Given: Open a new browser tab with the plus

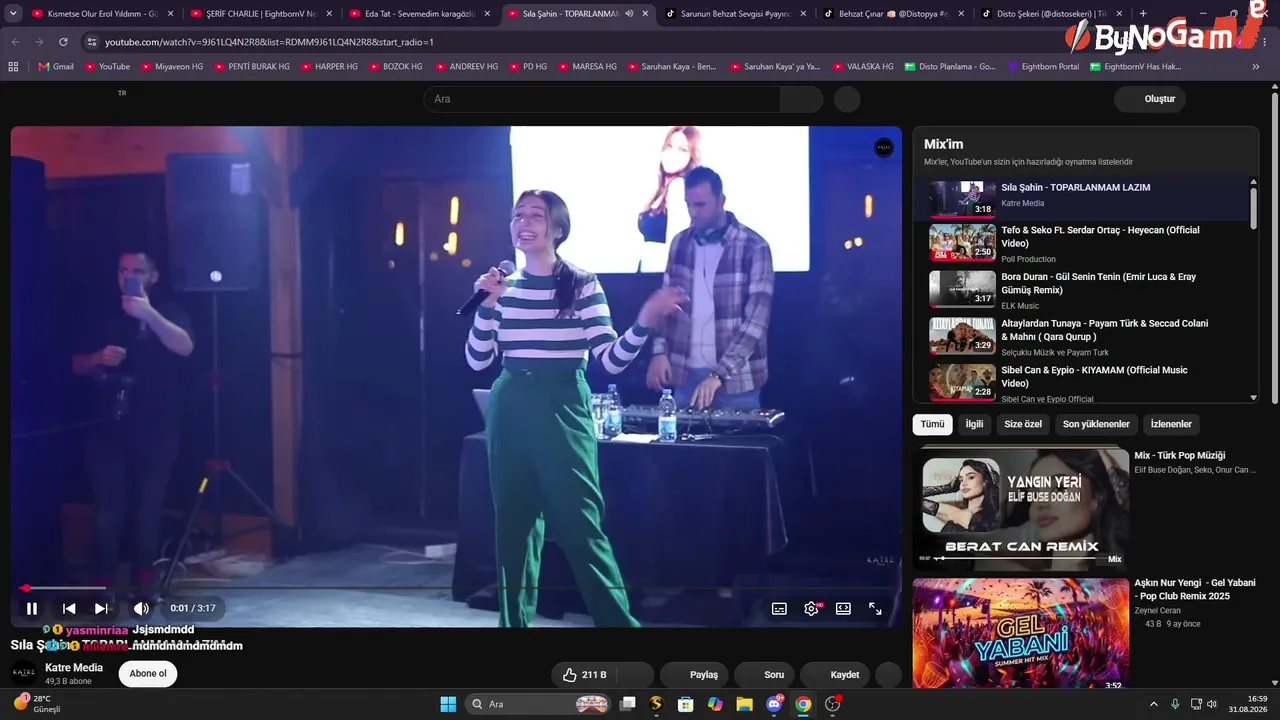Looking at the screenshot, I should [1143, 14].
